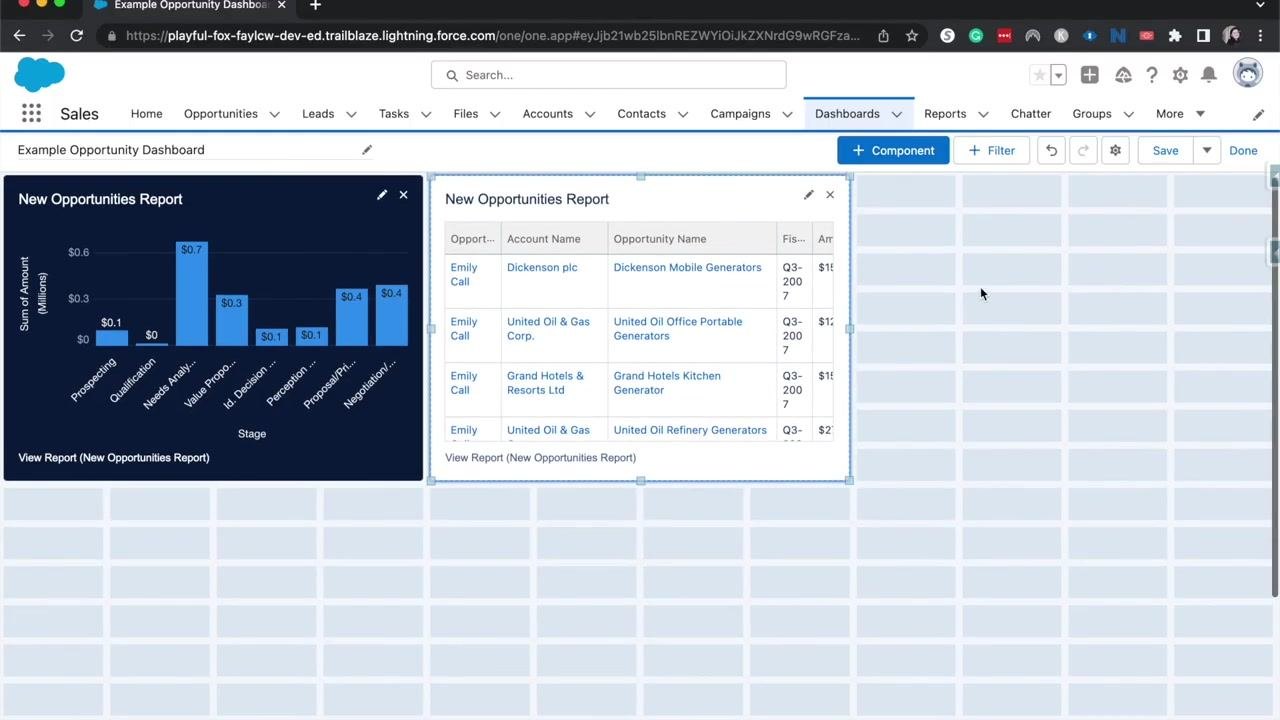This screenshot has height=720, width=1280.
Task: Open the global actions plus icon
Action: [1089, 75]
